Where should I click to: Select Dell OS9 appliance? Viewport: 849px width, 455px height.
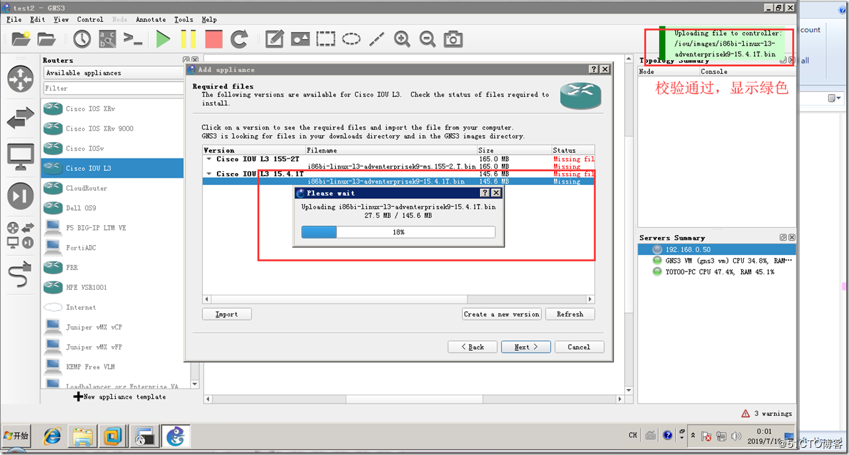pyautogui.click(x=115, y=208)
